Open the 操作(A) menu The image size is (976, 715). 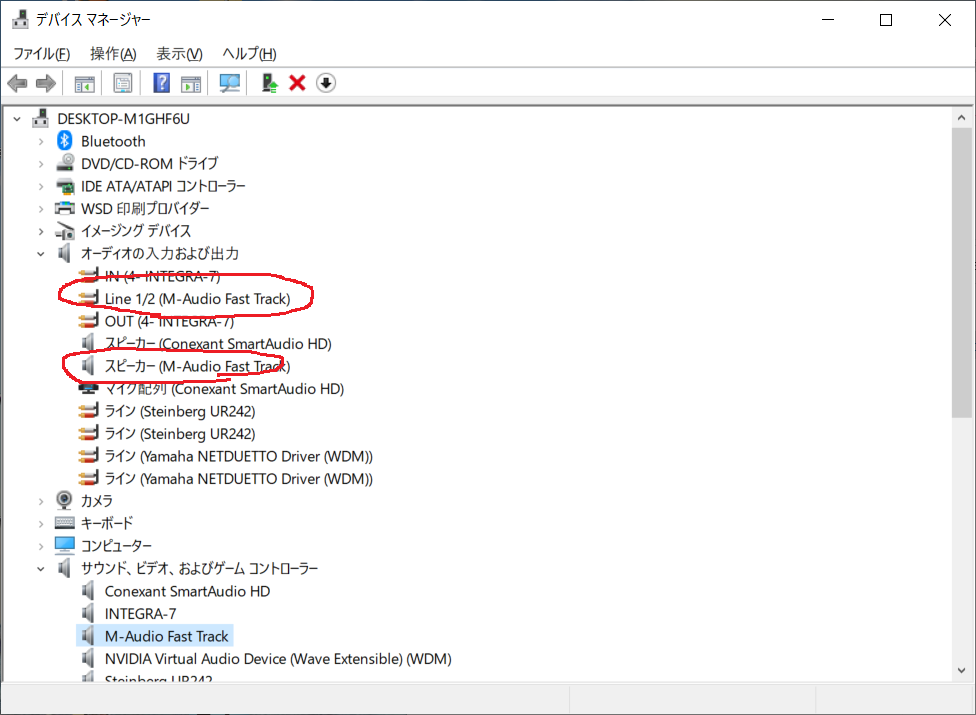tap(113, 54)
